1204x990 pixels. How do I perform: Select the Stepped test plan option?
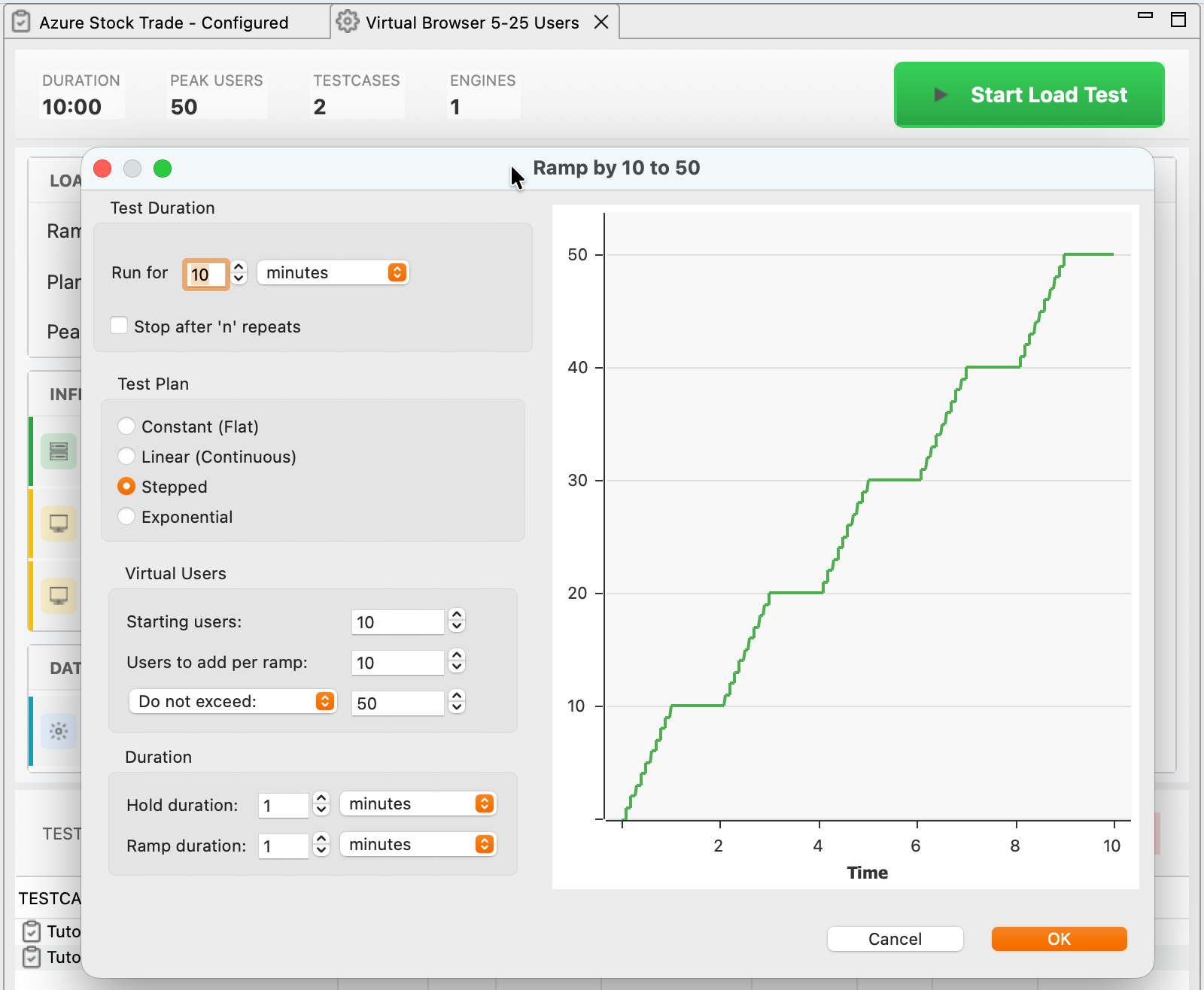[x=126, y=487]
